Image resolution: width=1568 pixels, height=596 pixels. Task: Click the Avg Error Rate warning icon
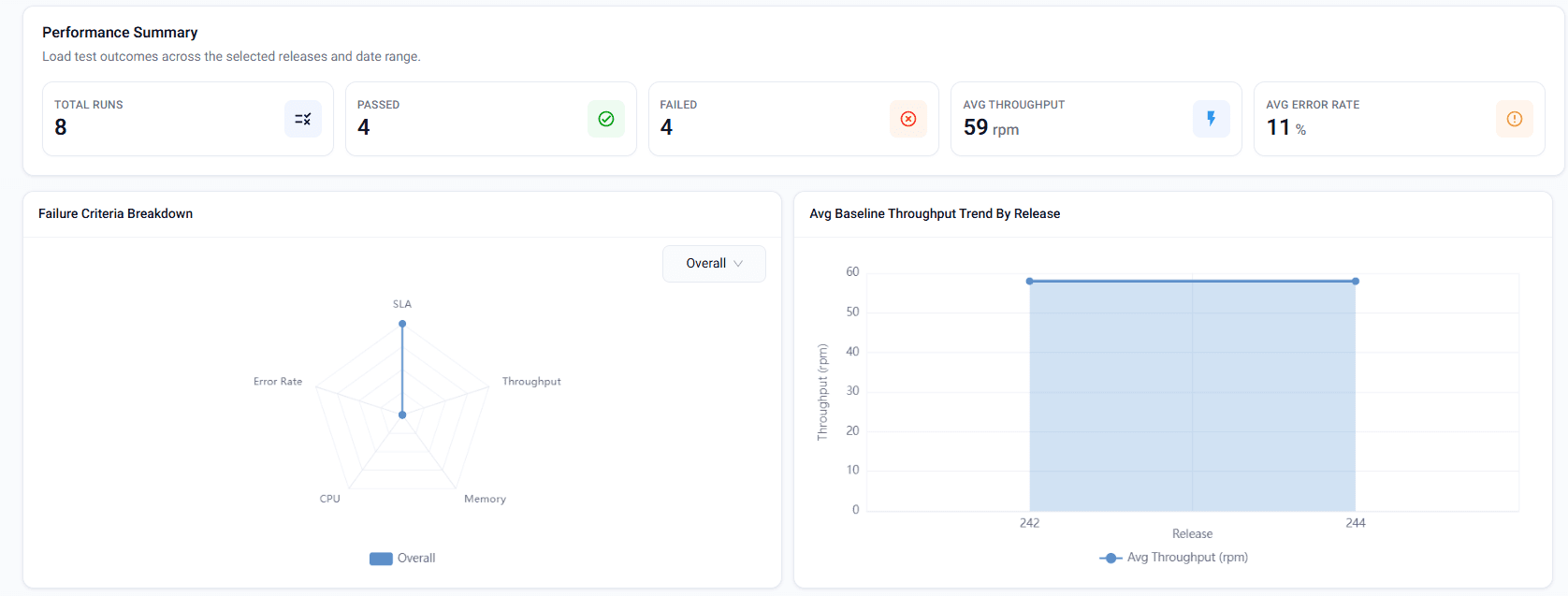[1515, 119]
